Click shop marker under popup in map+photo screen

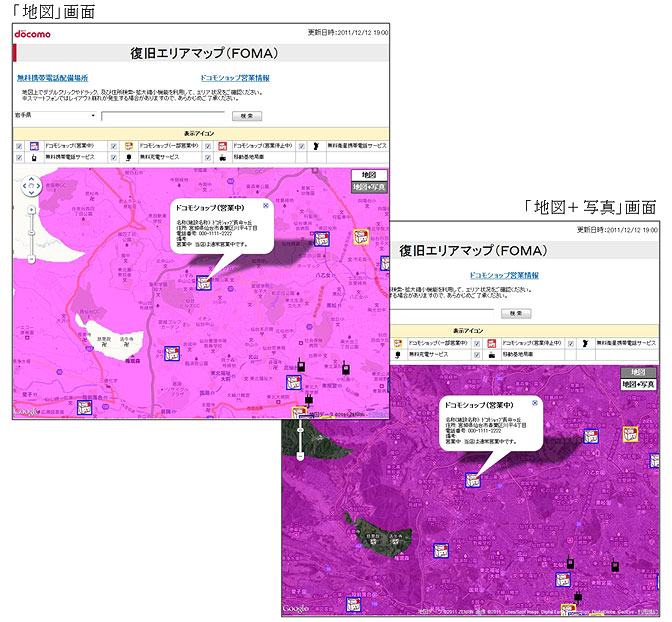pyautogui.click(x=472, y=480)
